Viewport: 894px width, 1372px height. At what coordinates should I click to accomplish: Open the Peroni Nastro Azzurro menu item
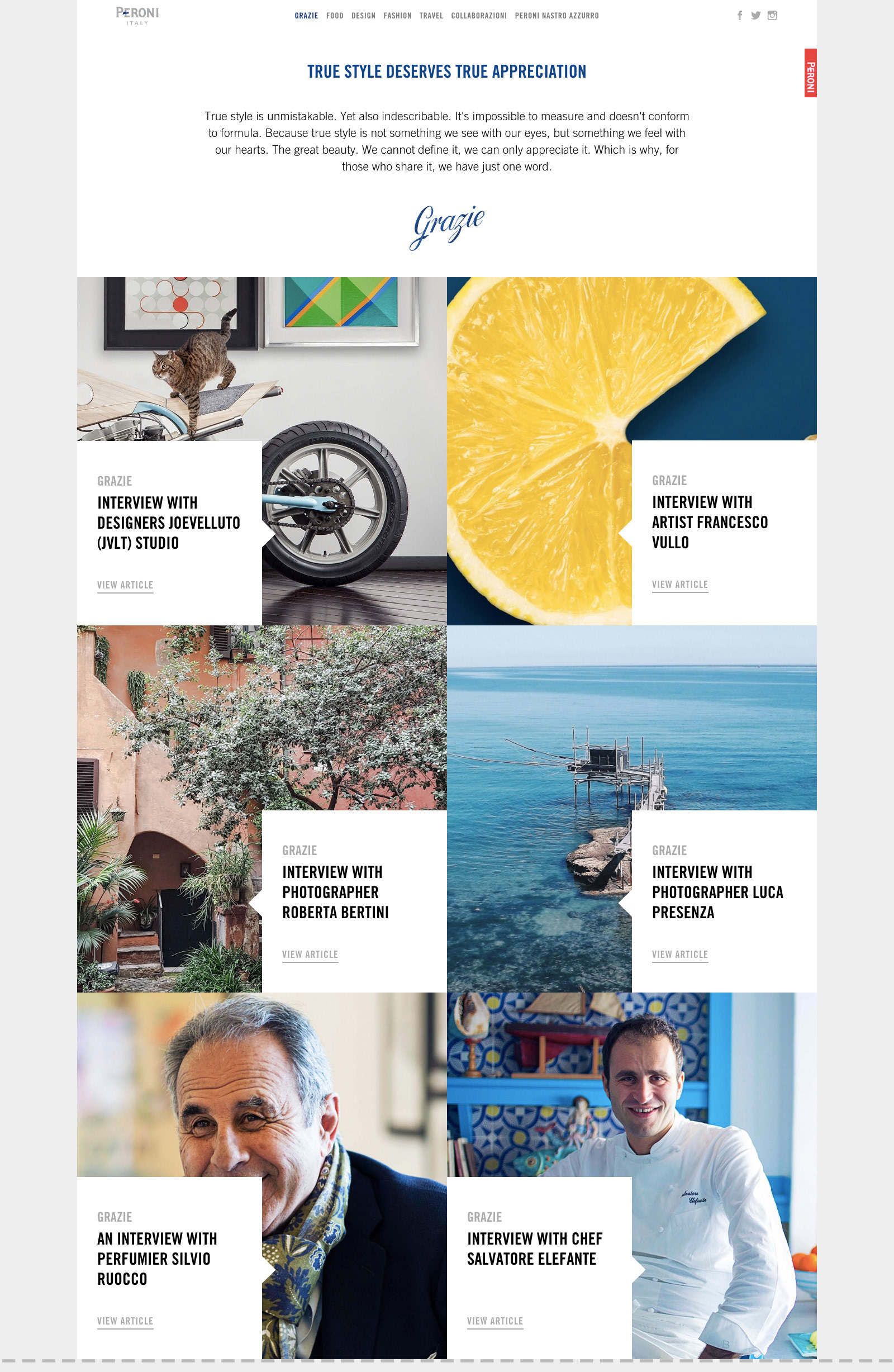[x=557, y=16]
